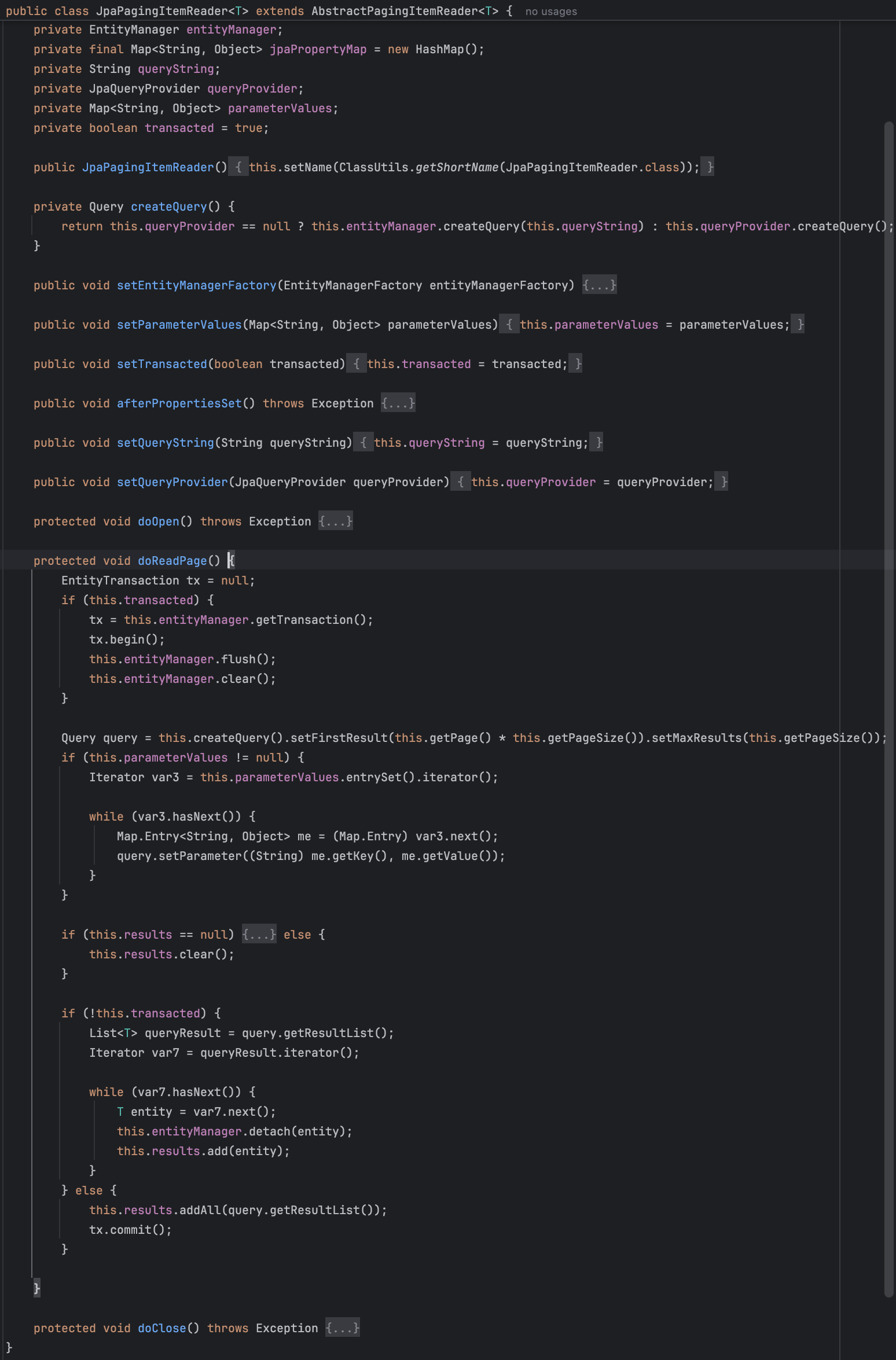
Task: Click 'while (var3.hasNext())' line
Action: (172, 817)
